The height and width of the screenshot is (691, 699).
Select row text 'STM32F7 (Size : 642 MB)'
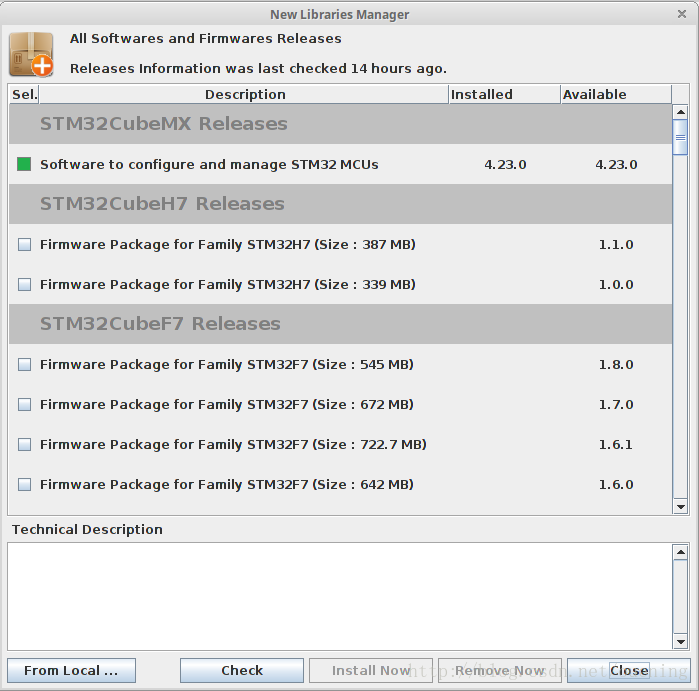click(x=330, y=484)
